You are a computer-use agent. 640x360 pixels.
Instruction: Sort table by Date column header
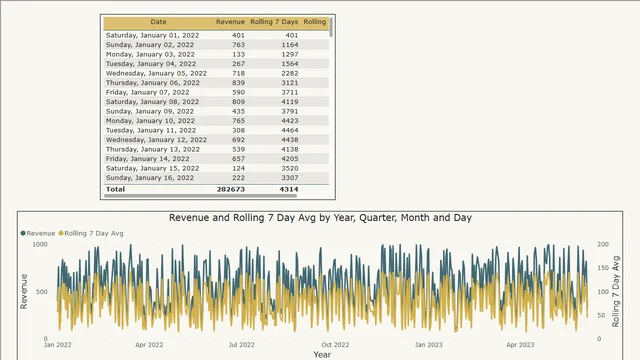[158, 22]
